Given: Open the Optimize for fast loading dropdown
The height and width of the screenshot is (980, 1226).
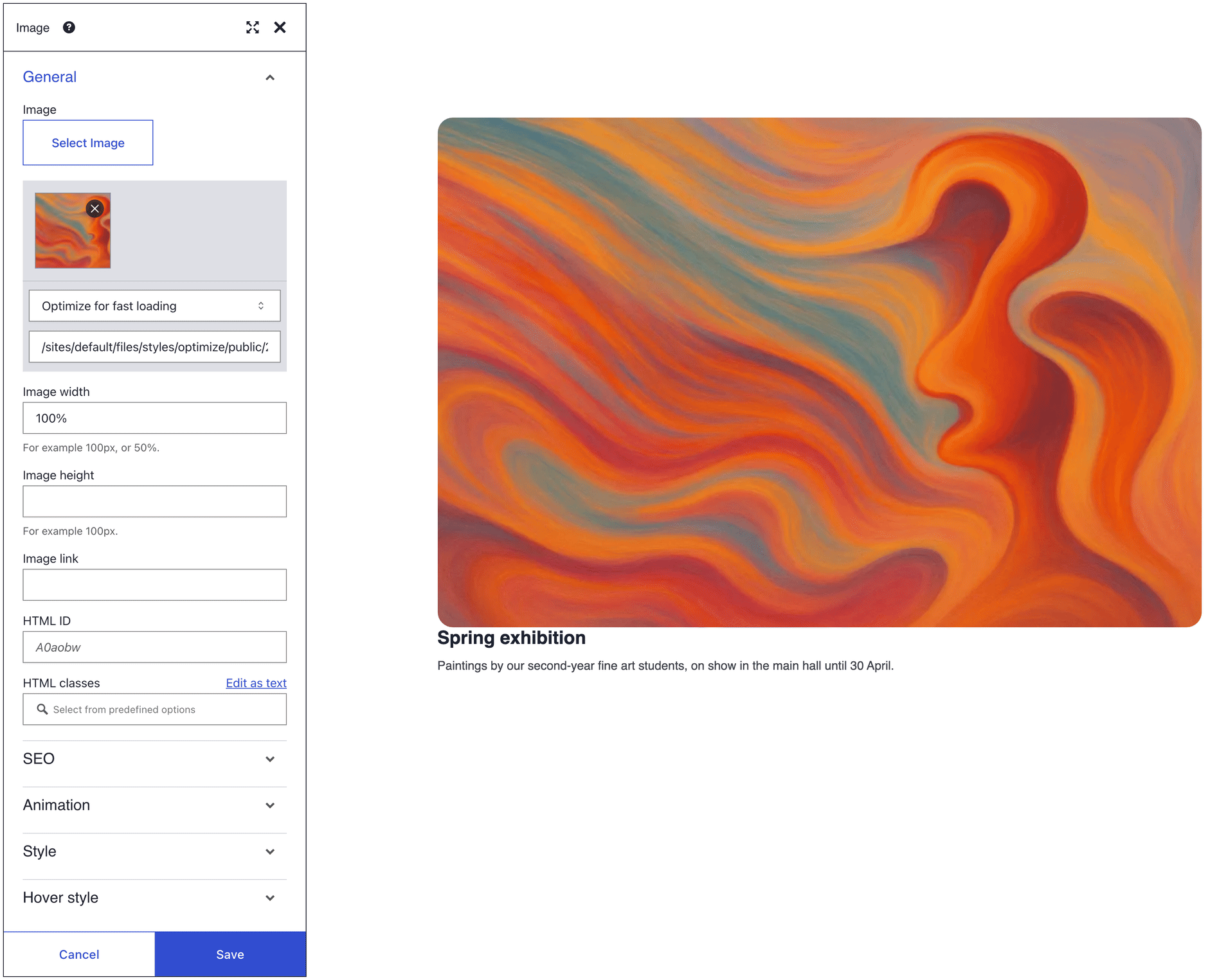Looking at the screenshot, I should point(154,306).
